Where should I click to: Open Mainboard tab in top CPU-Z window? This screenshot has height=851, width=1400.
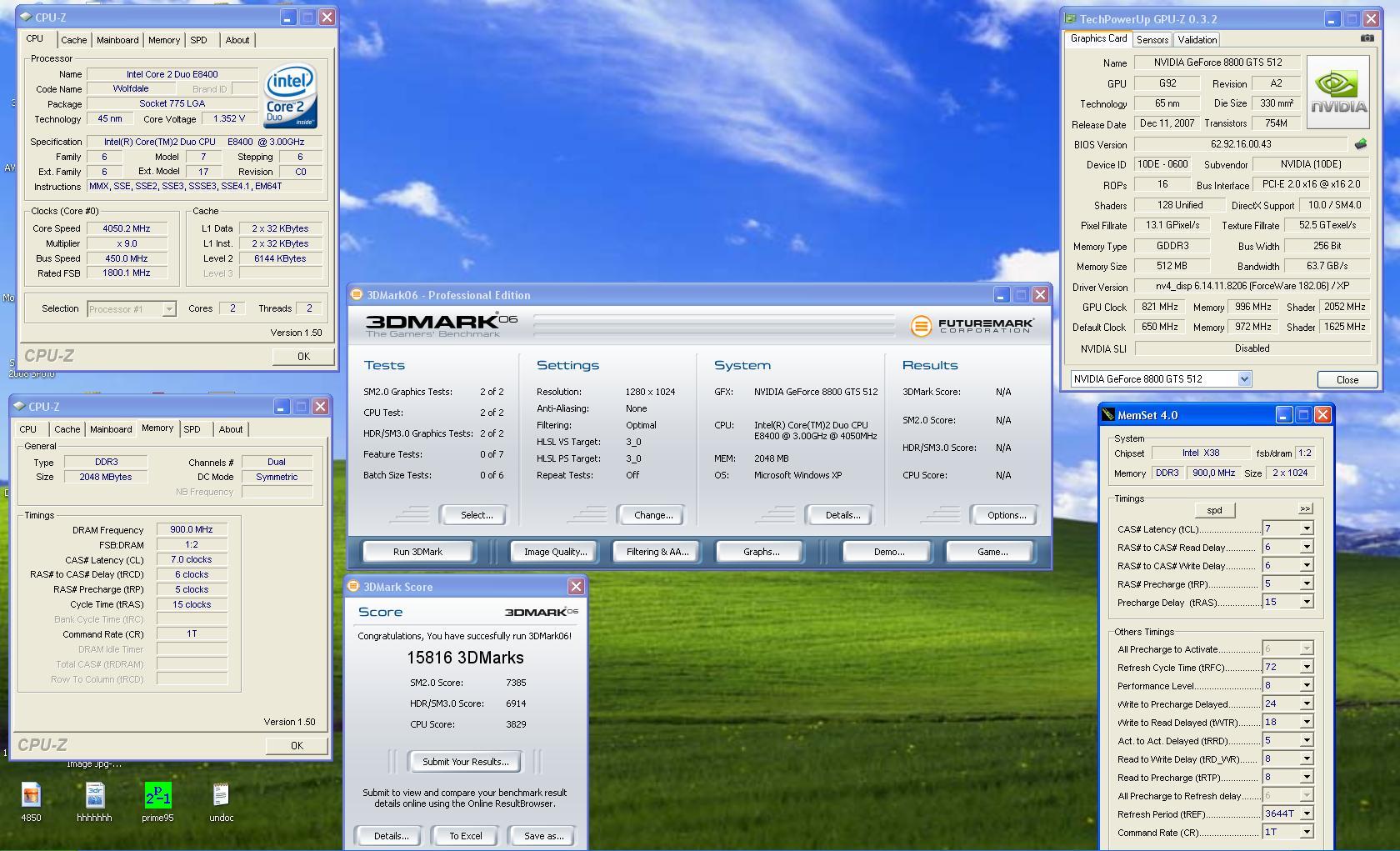click(117, 40)
